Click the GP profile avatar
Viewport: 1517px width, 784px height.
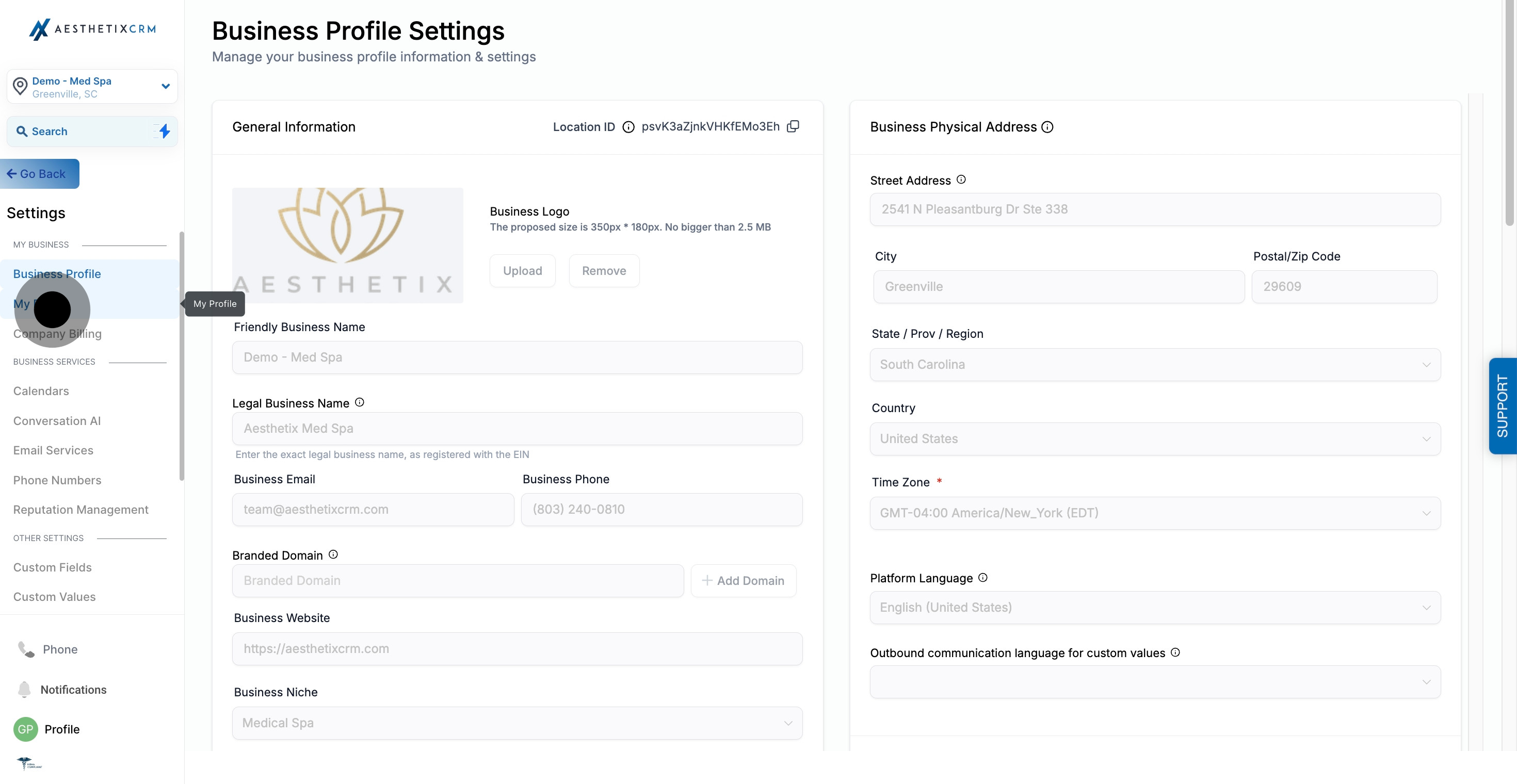pos(25,729)
